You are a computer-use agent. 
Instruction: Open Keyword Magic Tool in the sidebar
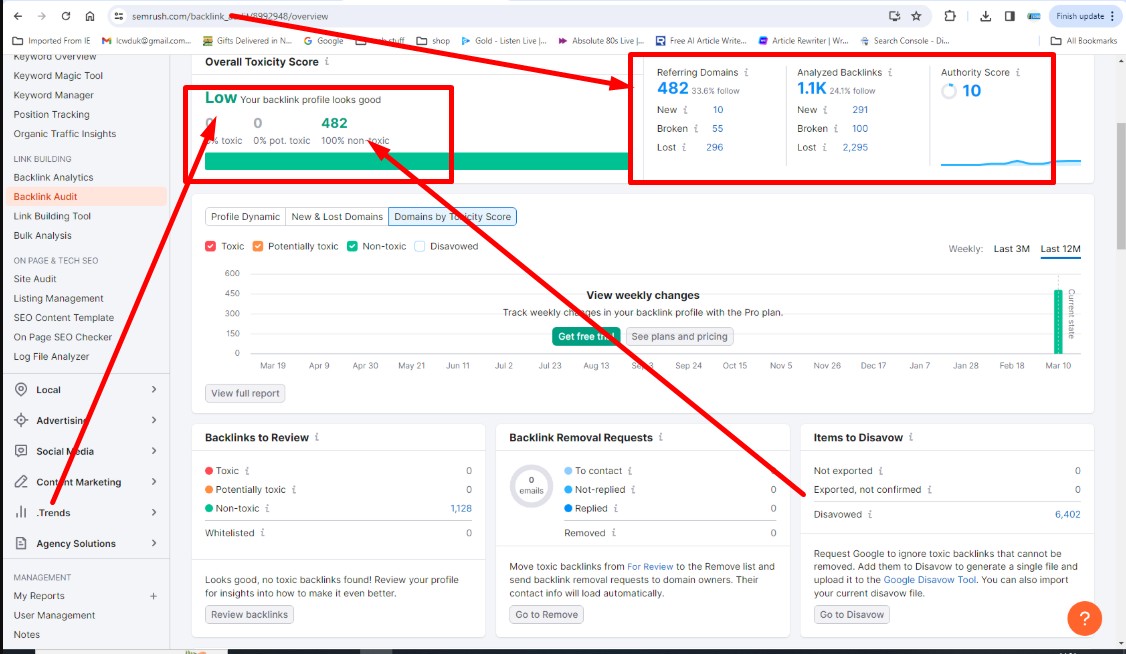pyautogui.click(x=58, y=75)
